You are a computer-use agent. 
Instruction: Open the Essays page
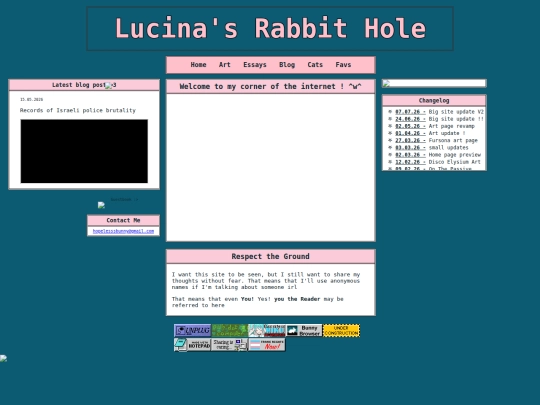(255, 65)
